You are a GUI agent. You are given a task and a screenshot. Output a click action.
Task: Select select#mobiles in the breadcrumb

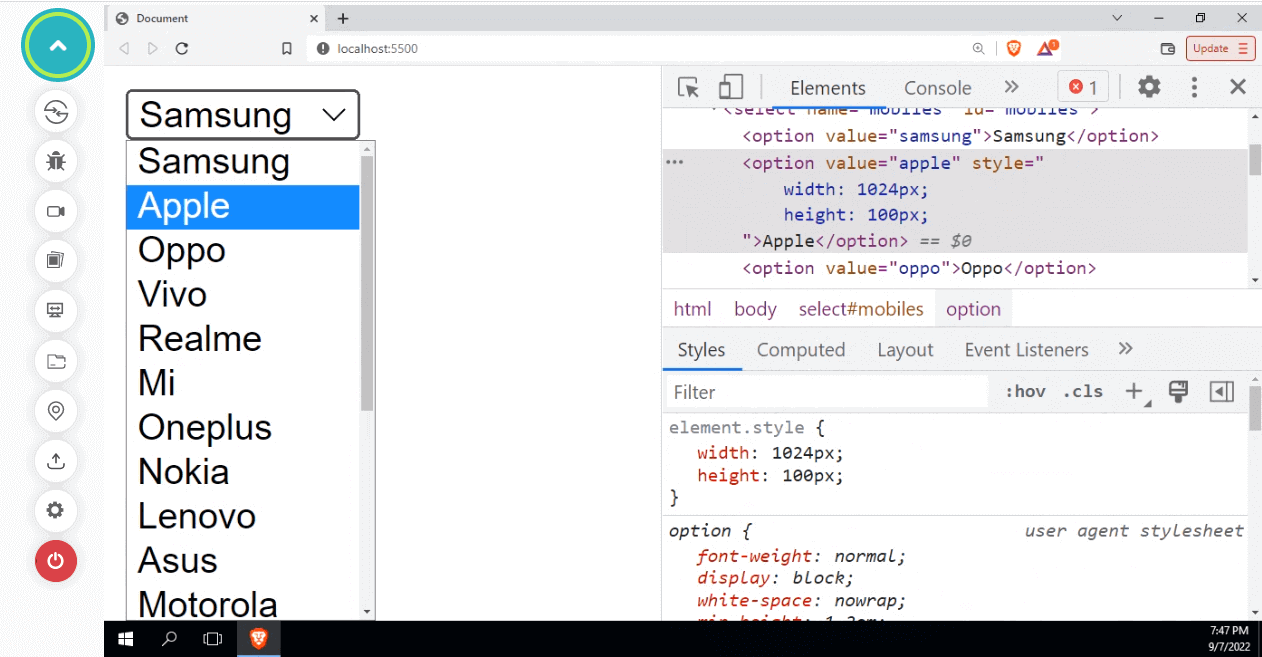[x=860, y=309]
